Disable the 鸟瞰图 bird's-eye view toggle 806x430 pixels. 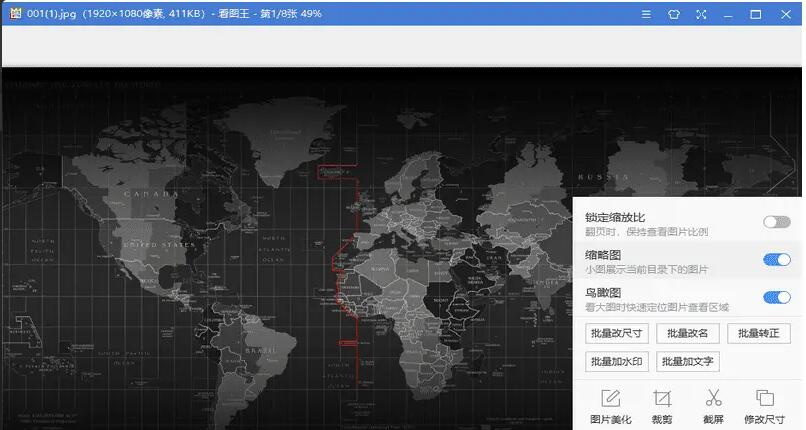tap(776, 297)
